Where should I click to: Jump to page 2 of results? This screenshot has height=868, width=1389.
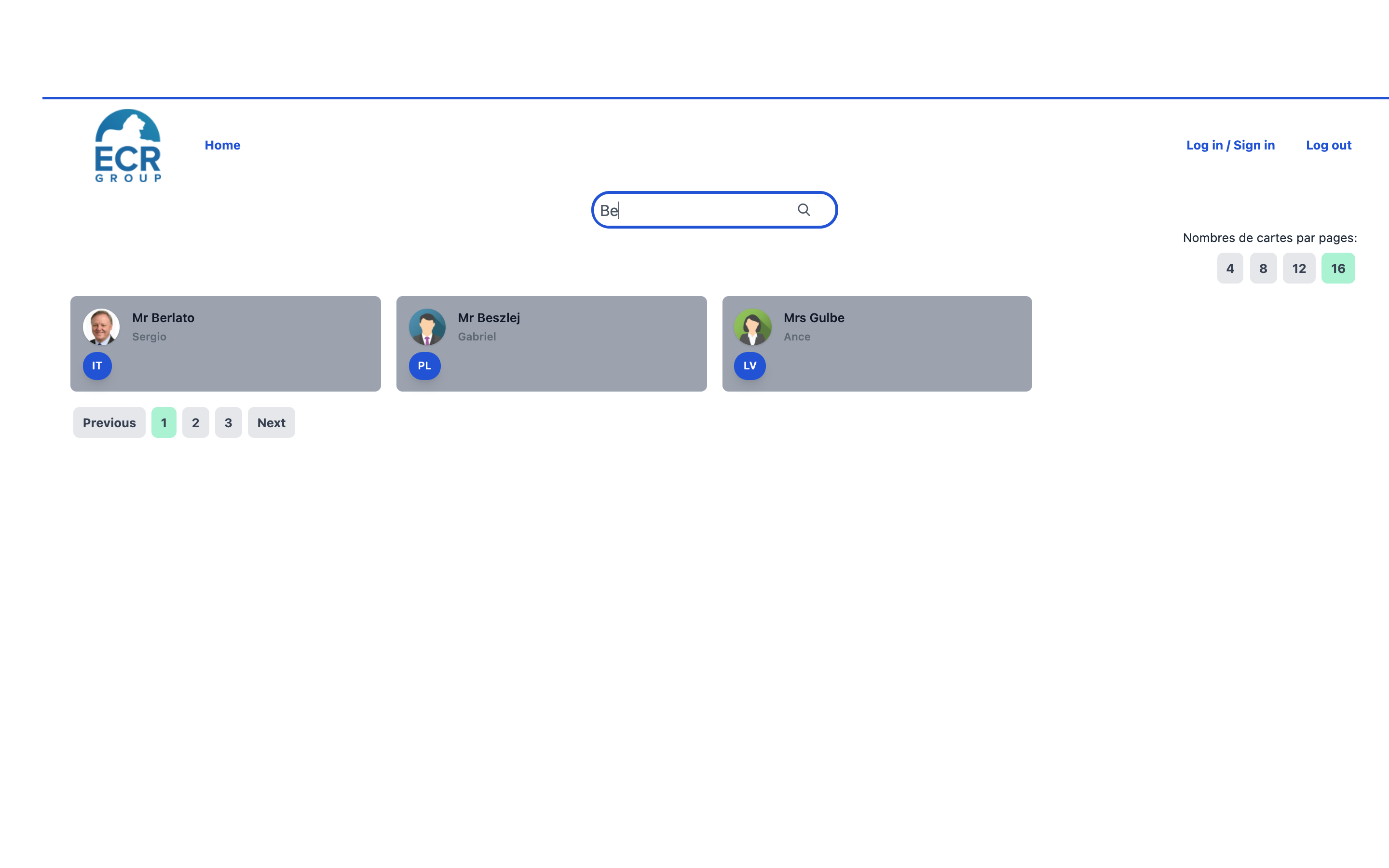click(x=196, y=422)
